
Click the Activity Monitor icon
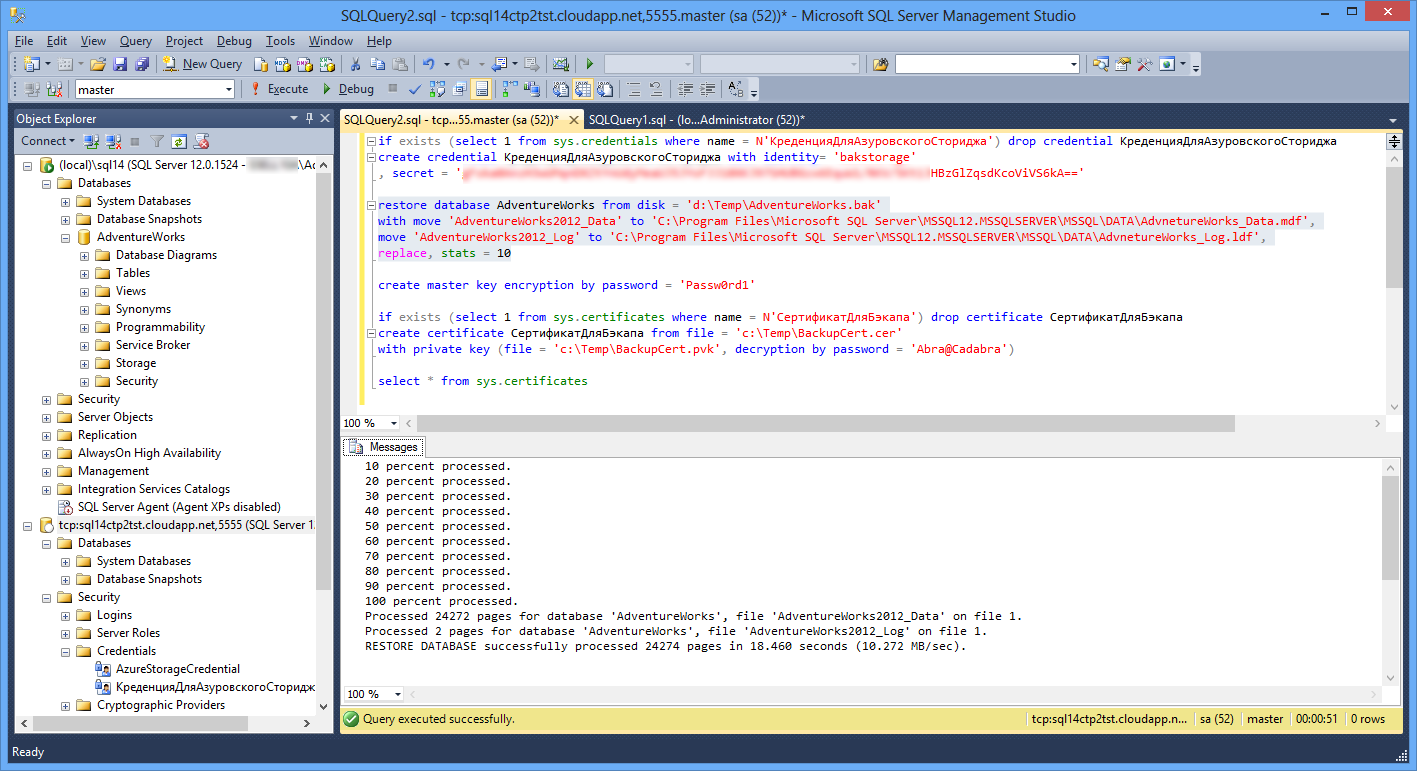(x=560, y=64)
